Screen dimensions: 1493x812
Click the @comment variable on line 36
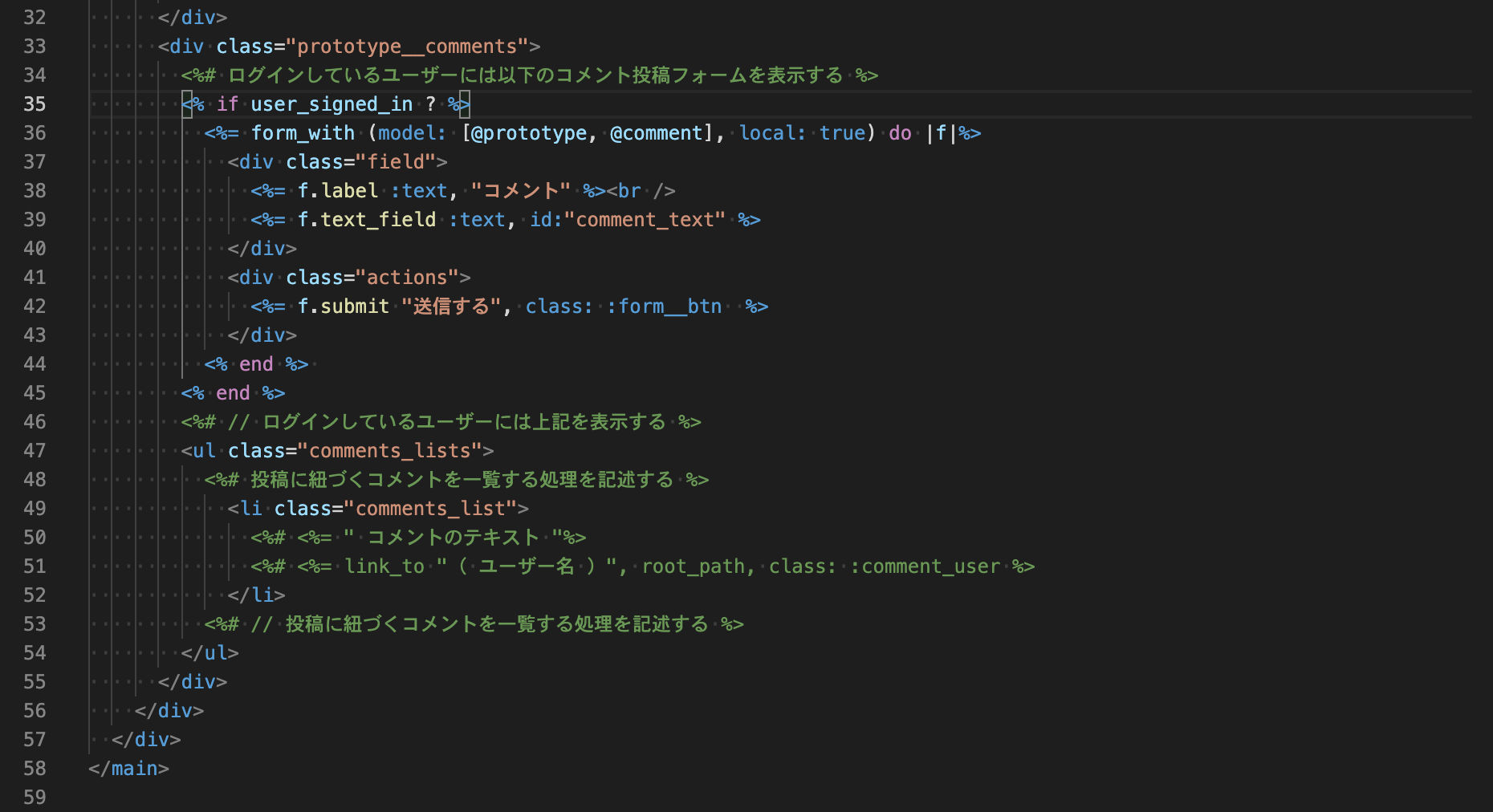pyautogui.click(x=658, y=133)
